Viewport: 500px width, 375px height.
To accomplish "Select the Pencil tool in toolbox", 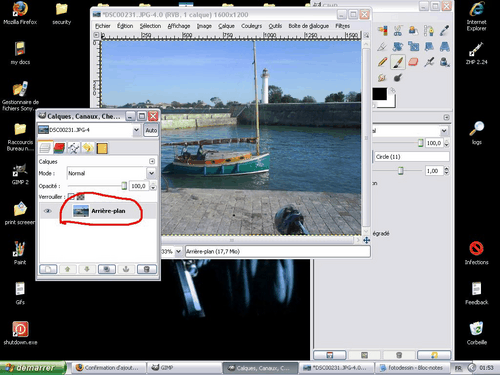I will [x=382, y=62].
